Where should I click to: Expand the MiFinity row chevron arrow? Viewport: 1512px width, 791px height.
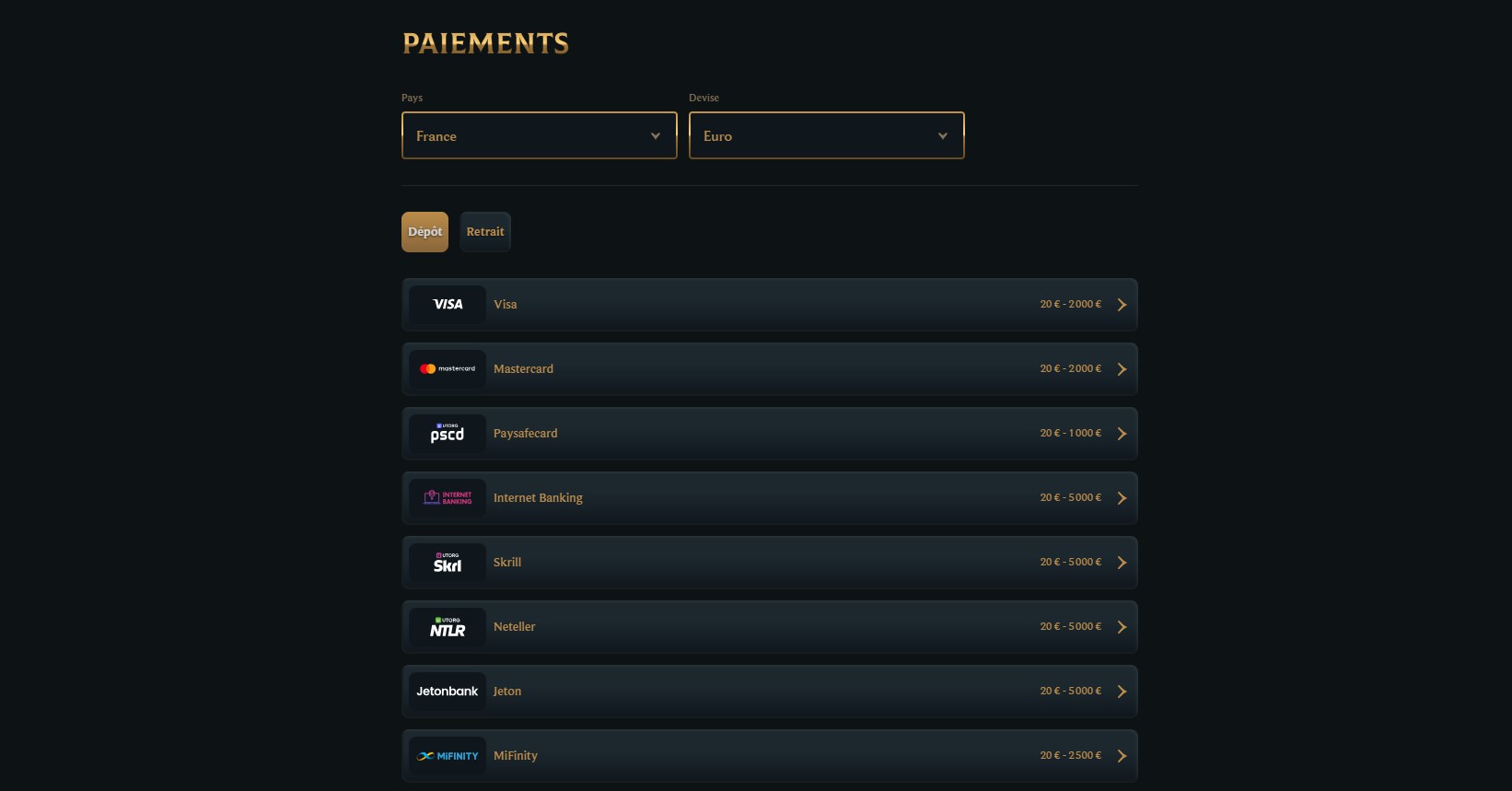(1122, 756)
